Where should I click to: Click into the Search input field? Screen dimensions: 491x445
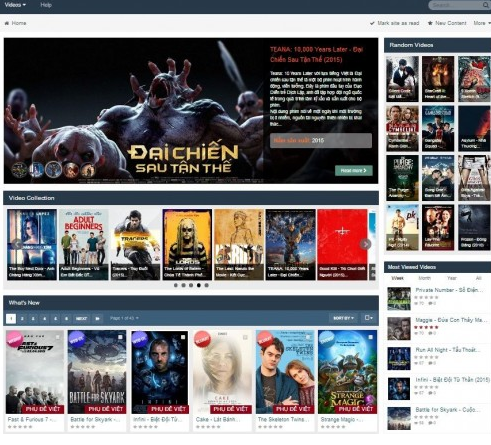(x=456, y=5)
